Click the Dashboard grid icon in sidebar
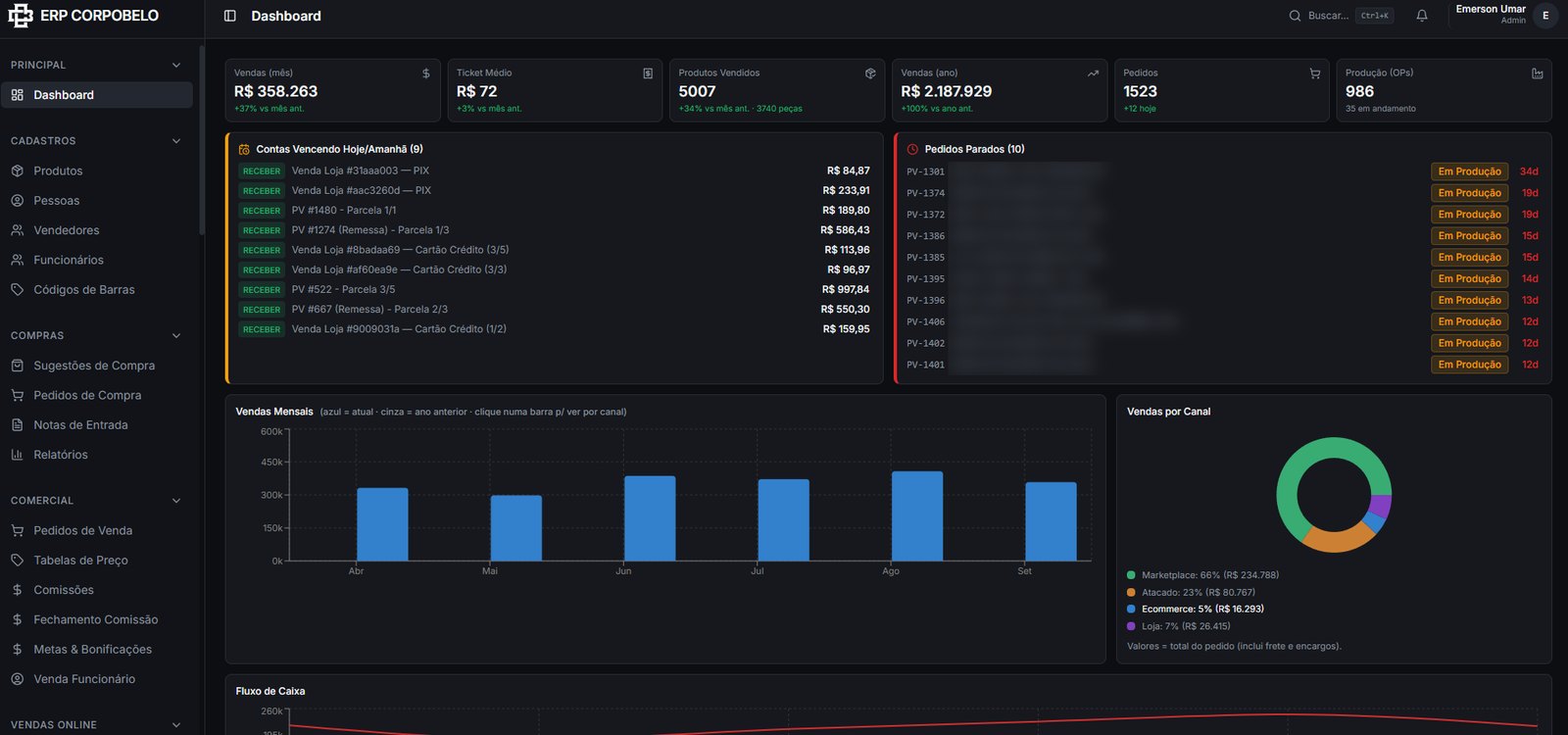This screenshot has width=1568, height=735. [18, 95]
